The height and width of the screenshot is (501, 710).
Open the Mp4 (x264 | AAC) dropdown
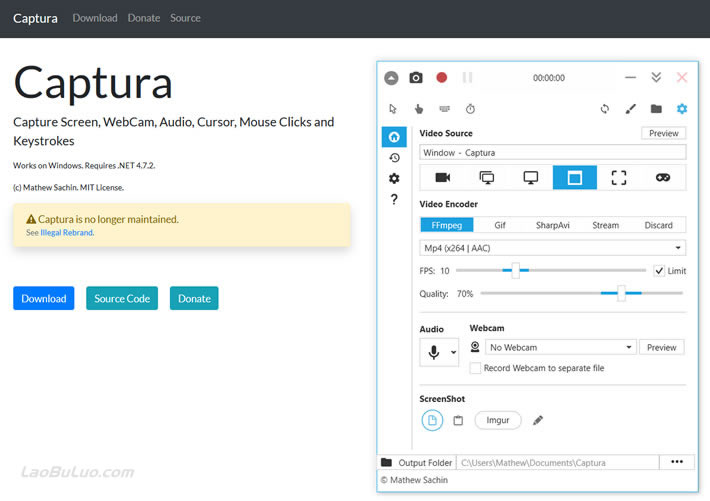[552, 248]
